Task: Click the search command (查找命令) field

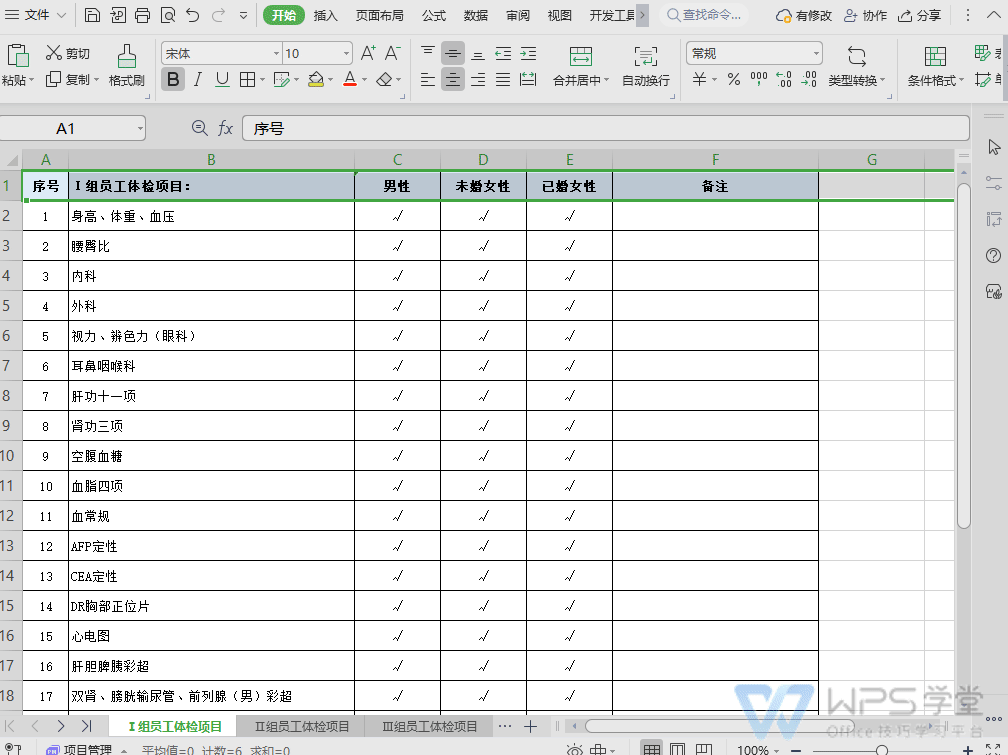Action: 705,15
